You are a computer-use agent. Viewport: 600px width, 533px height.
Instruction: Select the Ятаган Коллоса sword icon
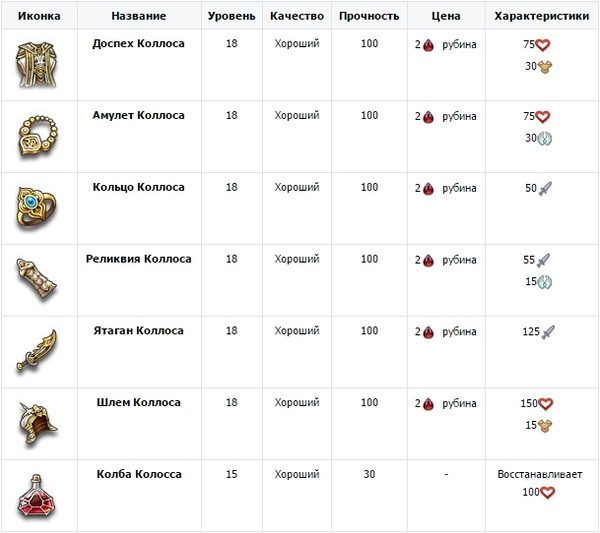[37, 350]
